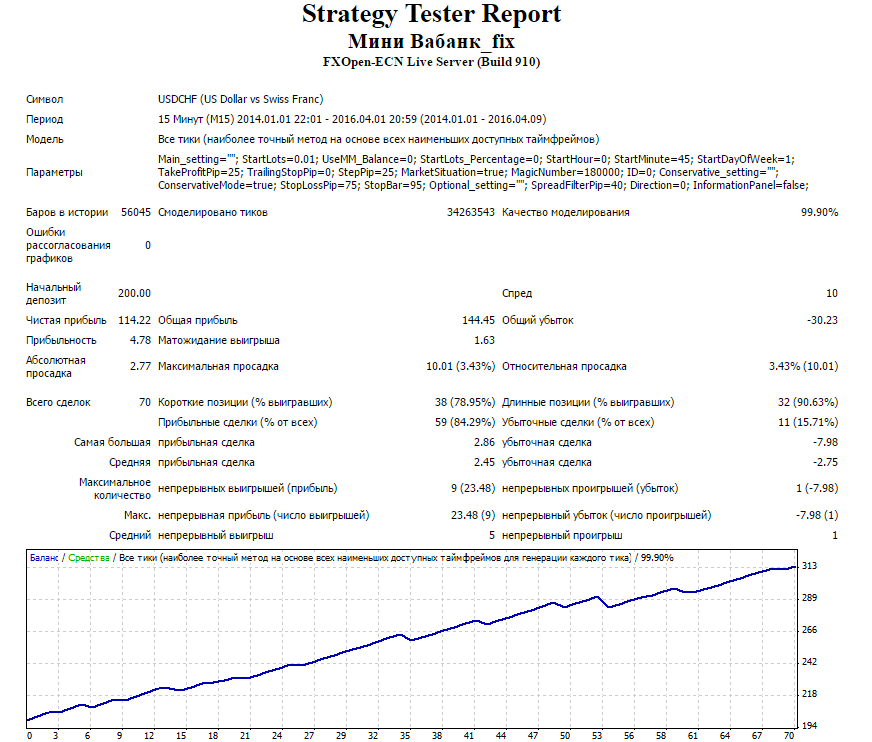The height and width of the screenshot is (742, 872).
Task: Click 'FXOpen-ECN Live Server (Build 910)' subtitle
Action: point(432,62)
